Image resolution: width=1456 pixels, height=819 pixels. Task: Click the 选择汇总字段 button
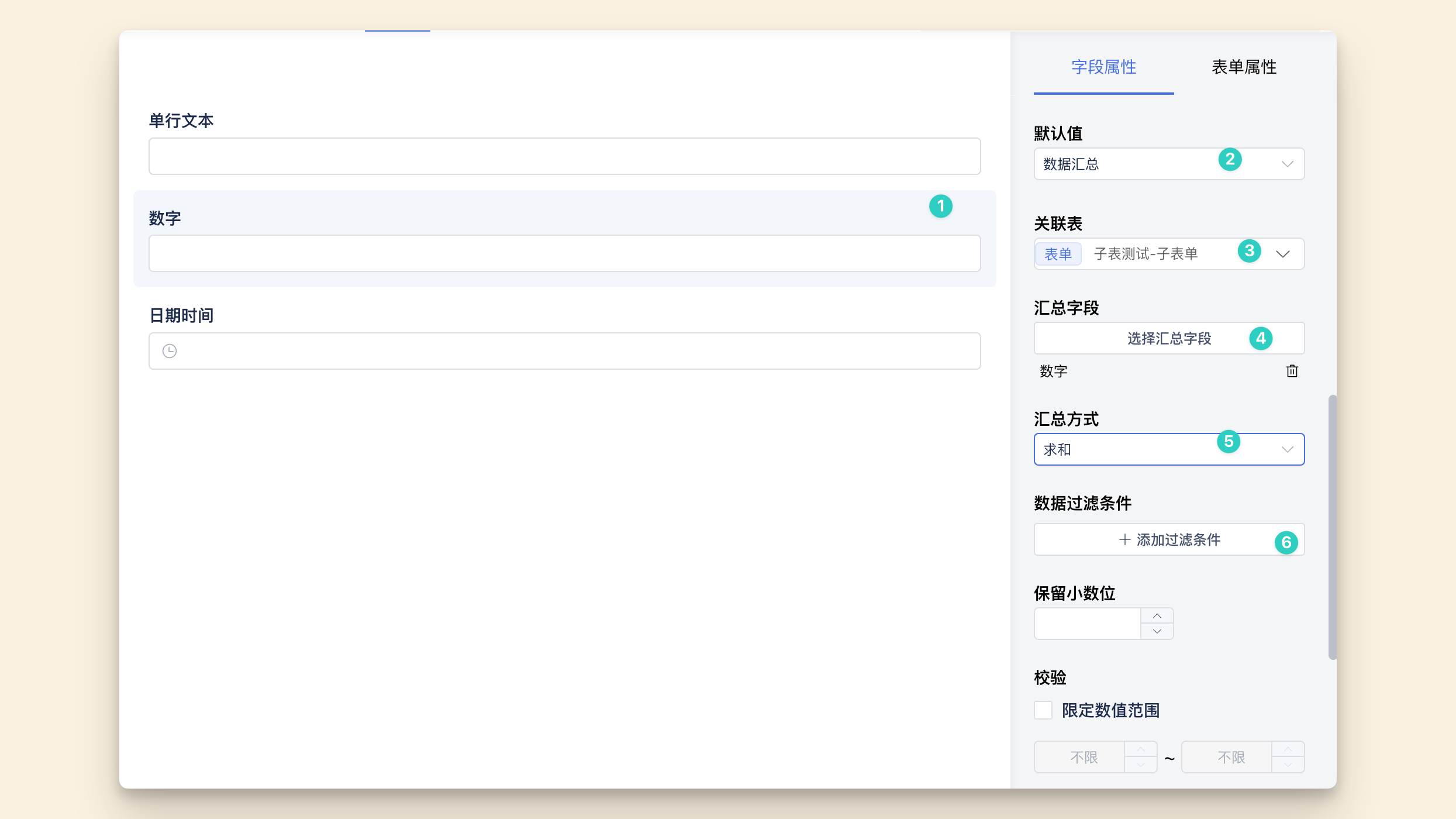1168,338
